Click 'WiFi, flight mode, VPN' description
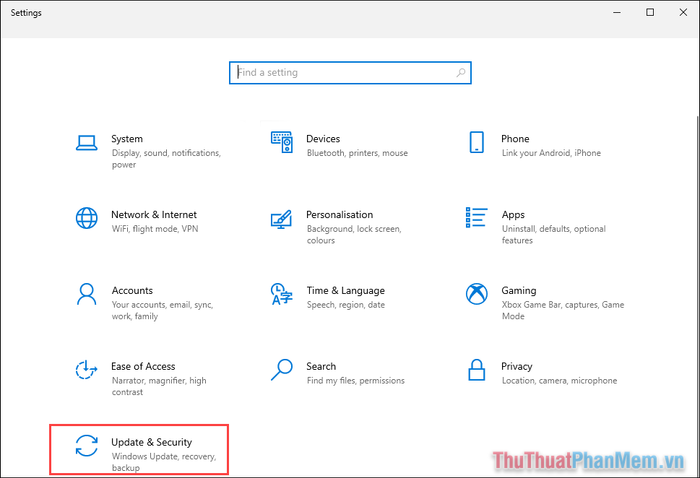This screenshot has height=478, width=700. (154, 229)
